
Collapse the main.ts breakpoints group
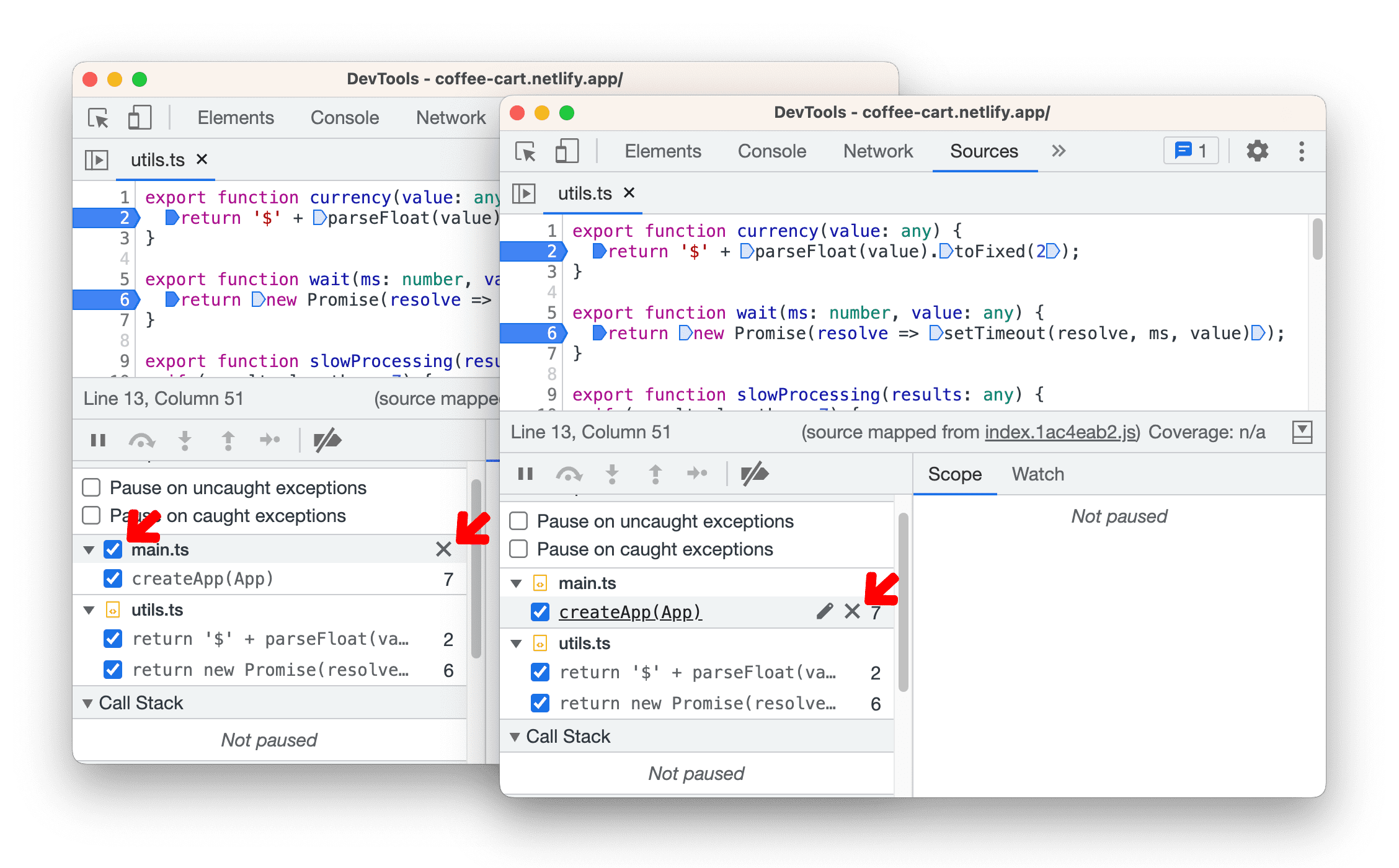[x=517, y=582]
